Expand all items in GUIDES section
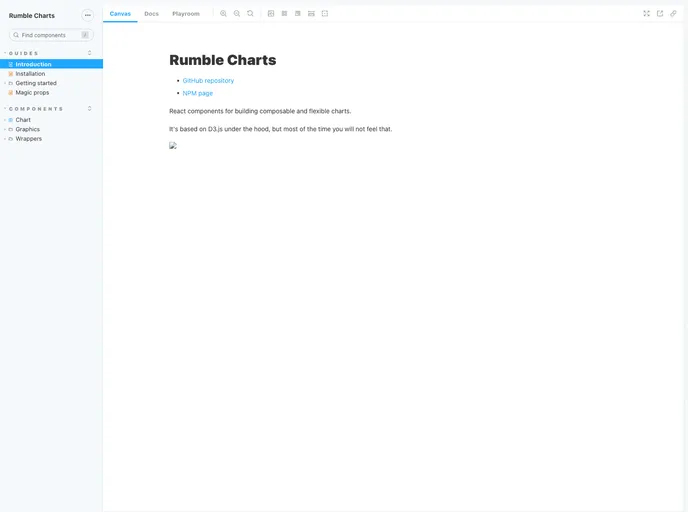Viewport: 688px width, 512px height. click(90, 53)
